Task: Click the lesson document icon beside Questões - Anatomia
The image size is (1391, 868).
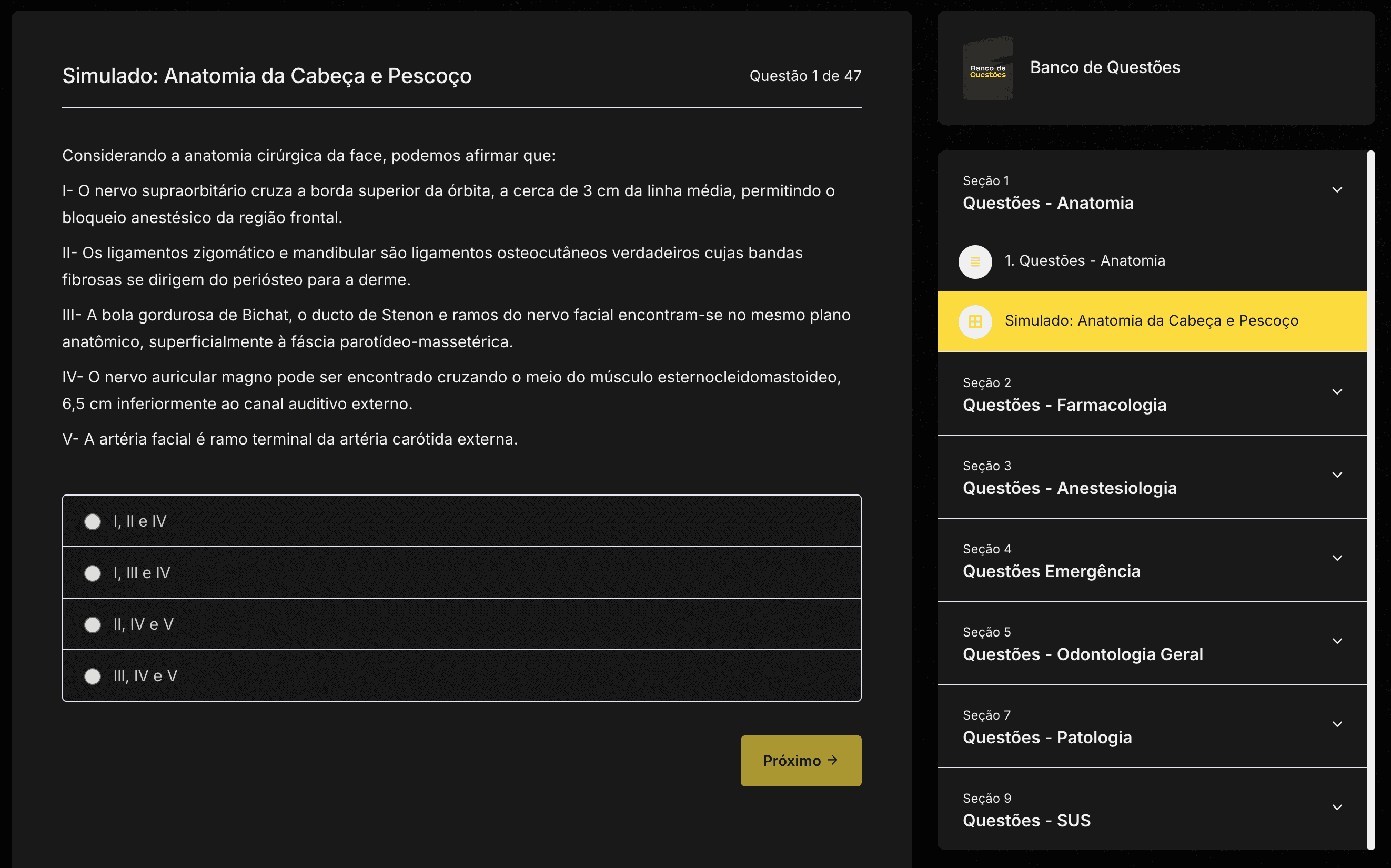Action: (975, 262)
